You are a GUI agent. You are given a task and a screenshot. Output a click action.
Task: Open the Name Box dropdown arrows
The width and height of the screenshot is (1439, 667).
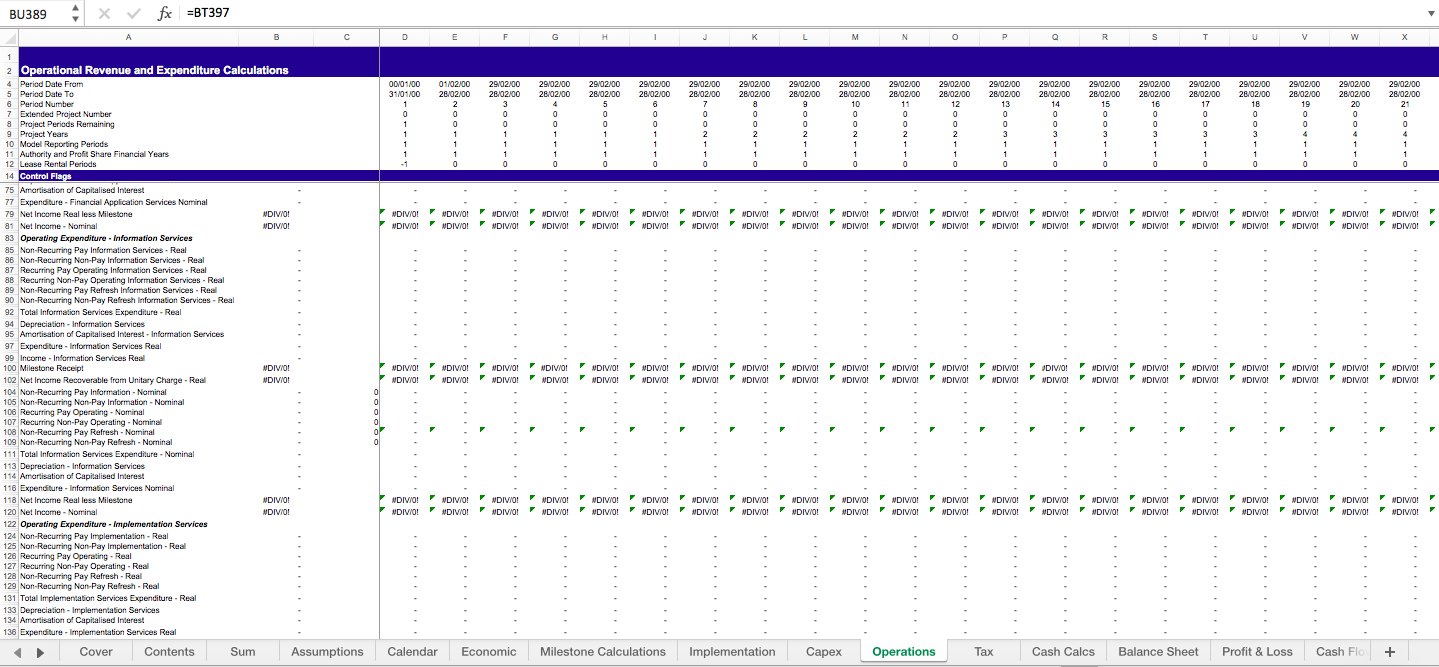point(76,14)
